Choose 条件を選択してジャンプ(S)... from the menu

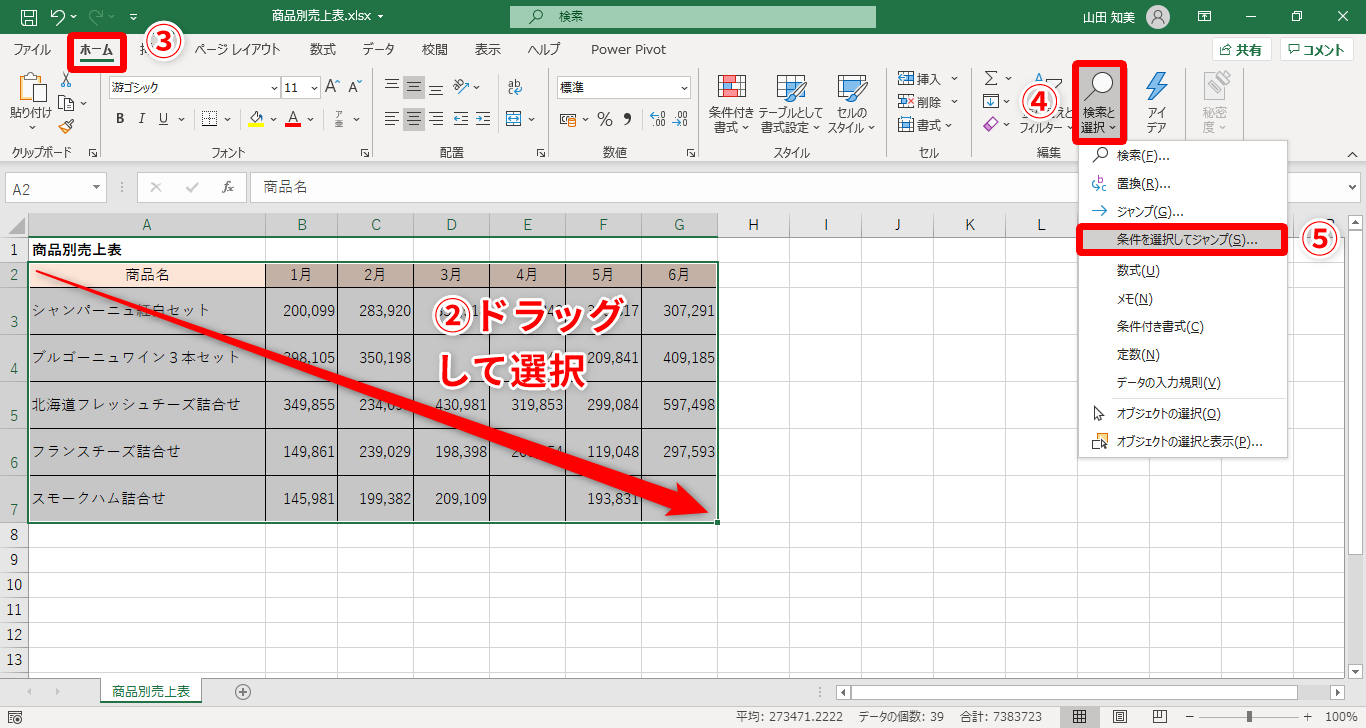(1182, 240)
